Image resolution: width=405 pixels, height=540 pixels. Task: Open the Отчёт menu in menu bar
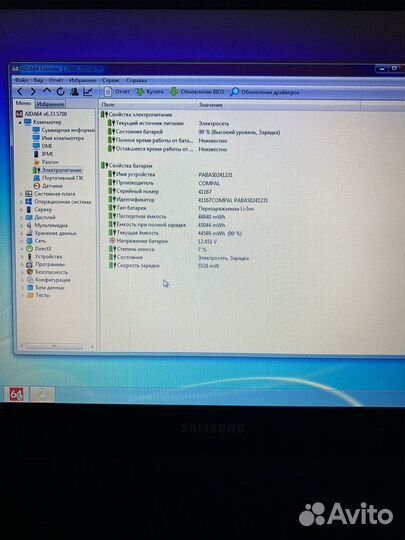(x=56, y=80)
